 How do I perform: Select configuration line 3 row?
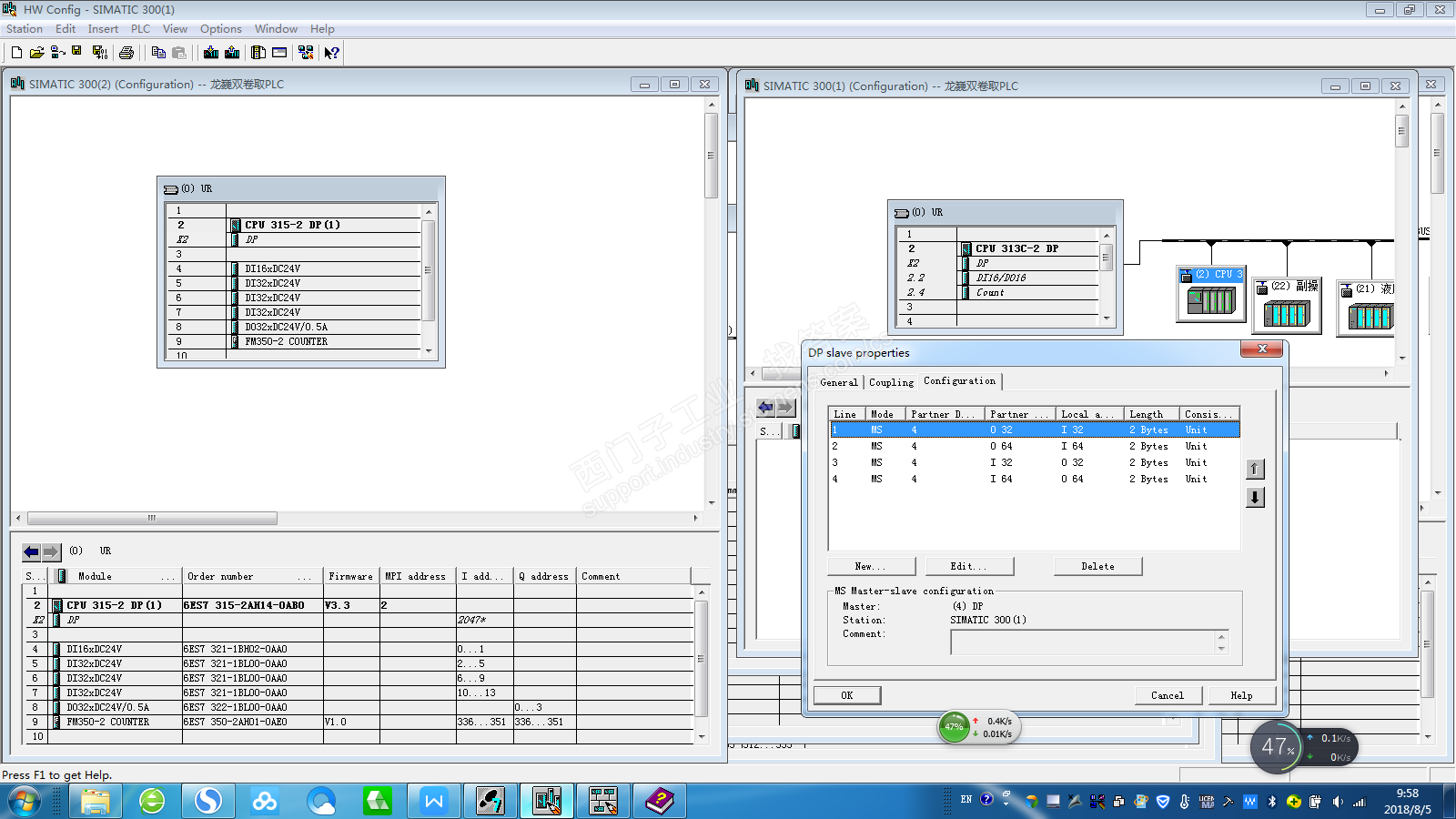(x=1034, y=462)
